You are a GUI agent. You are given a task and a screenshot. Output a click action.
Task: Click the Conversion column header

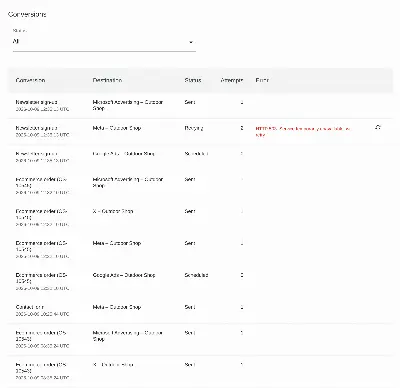(30, 80)
